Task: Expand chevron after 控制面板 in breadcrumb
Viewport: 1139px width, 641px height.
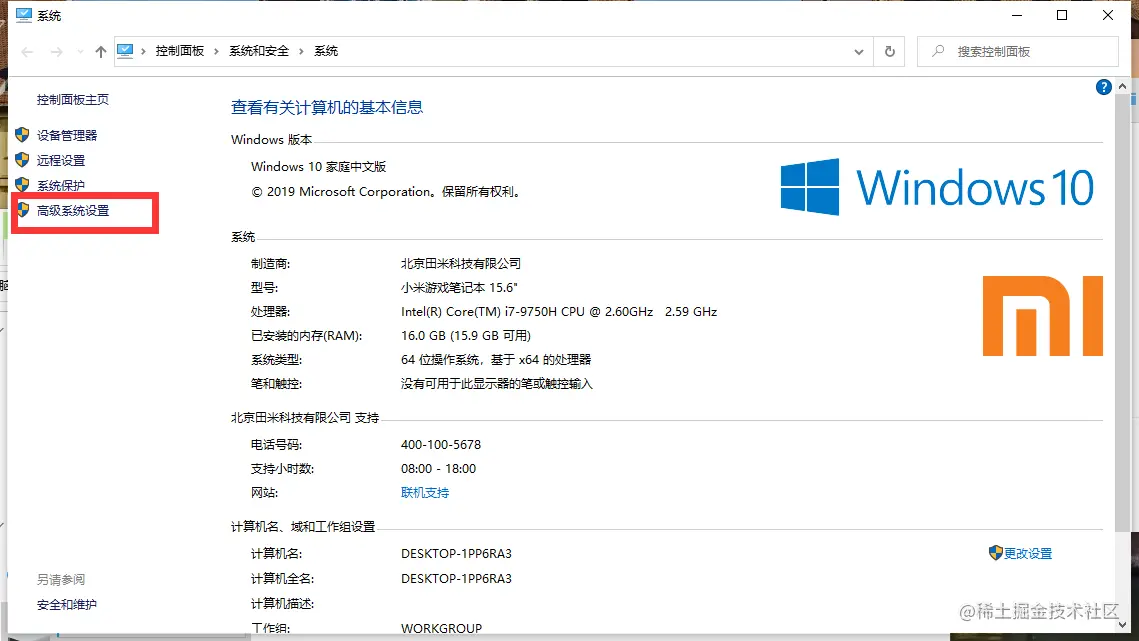Action: click(216, 51)
